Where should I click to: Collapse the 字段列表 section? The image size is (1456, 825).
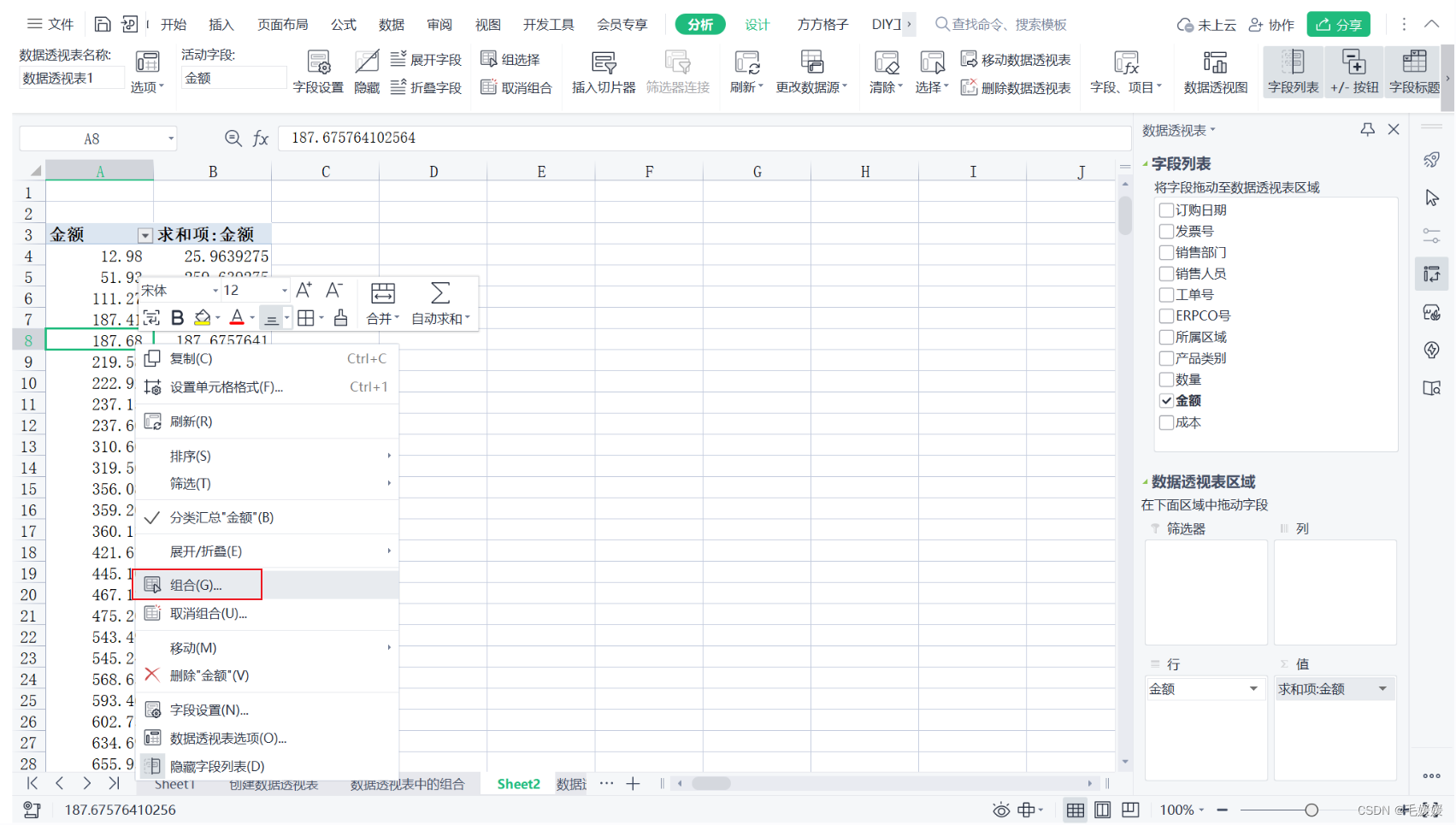tap(1146, 163)
